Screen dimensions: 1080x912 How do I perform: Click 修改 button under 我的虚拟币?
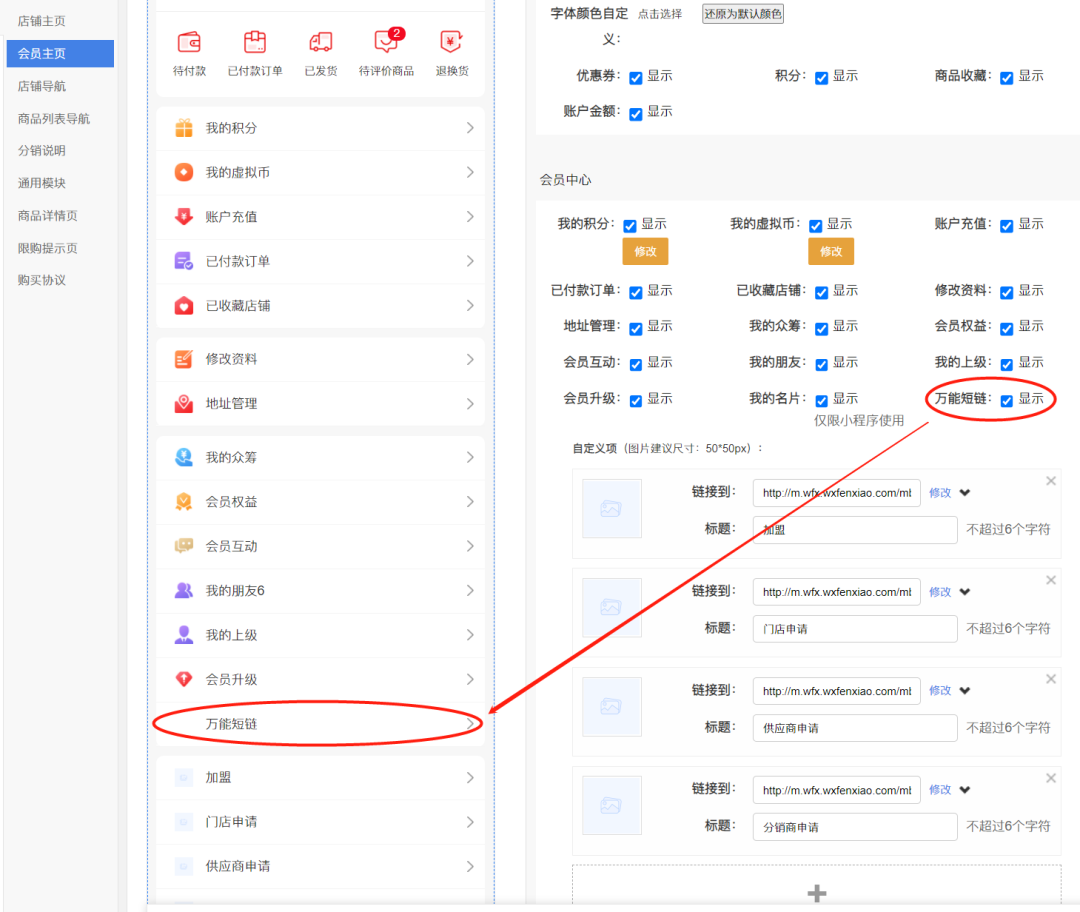831,251
